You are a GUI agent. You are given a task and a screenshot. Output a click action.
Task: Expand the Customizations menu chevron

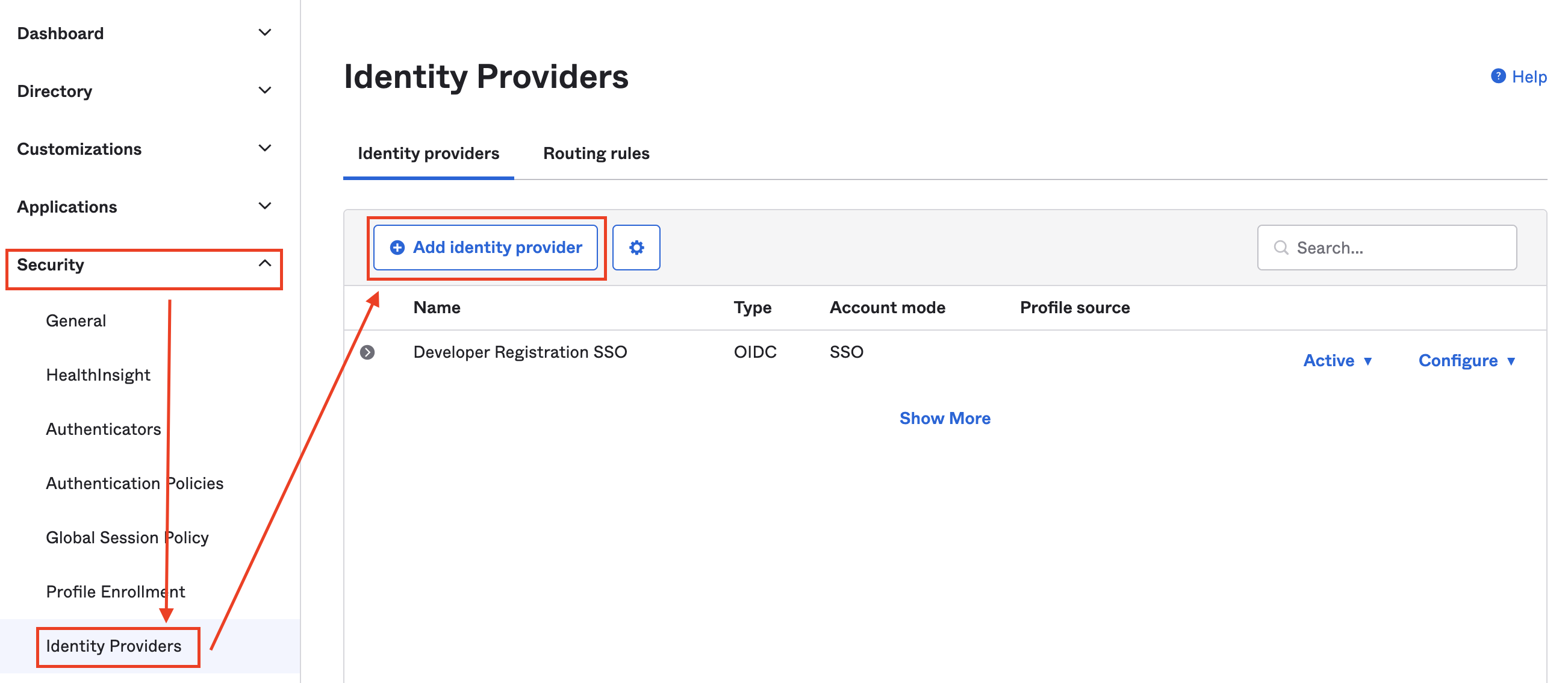[265, 149]
